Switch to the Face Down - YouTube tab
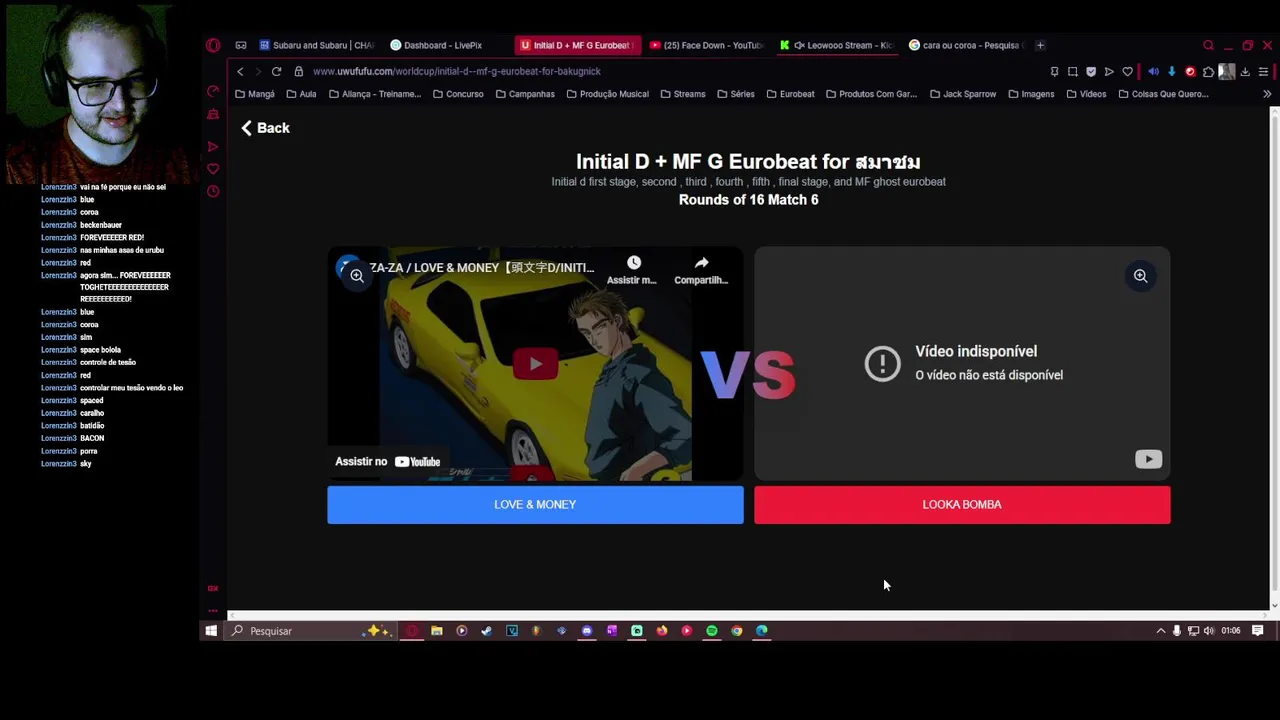This screenshot has width=1280, height=720. pos(706,45)
